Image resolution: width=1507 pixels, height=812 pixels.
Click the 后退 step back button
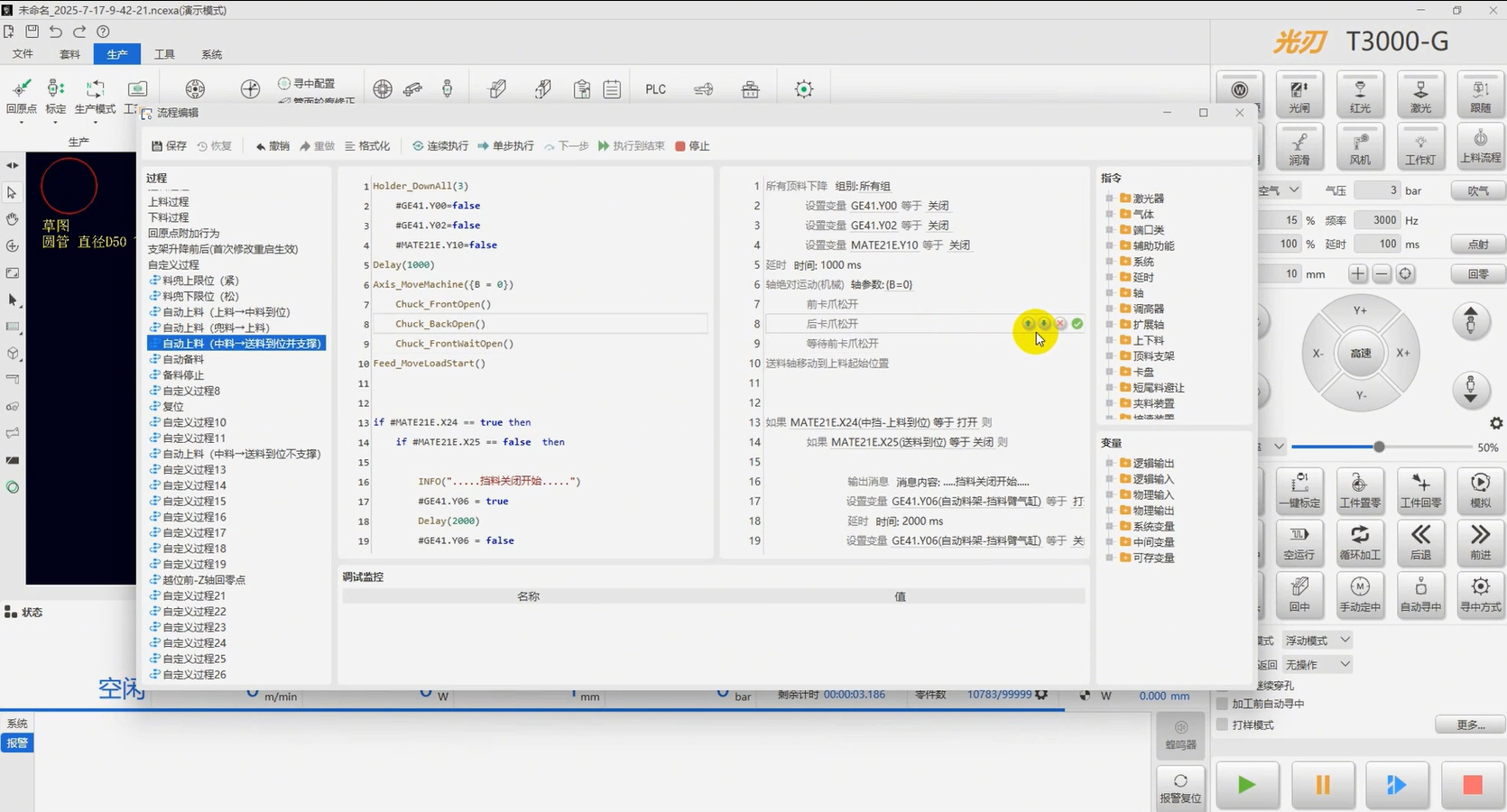(1420, 541)
